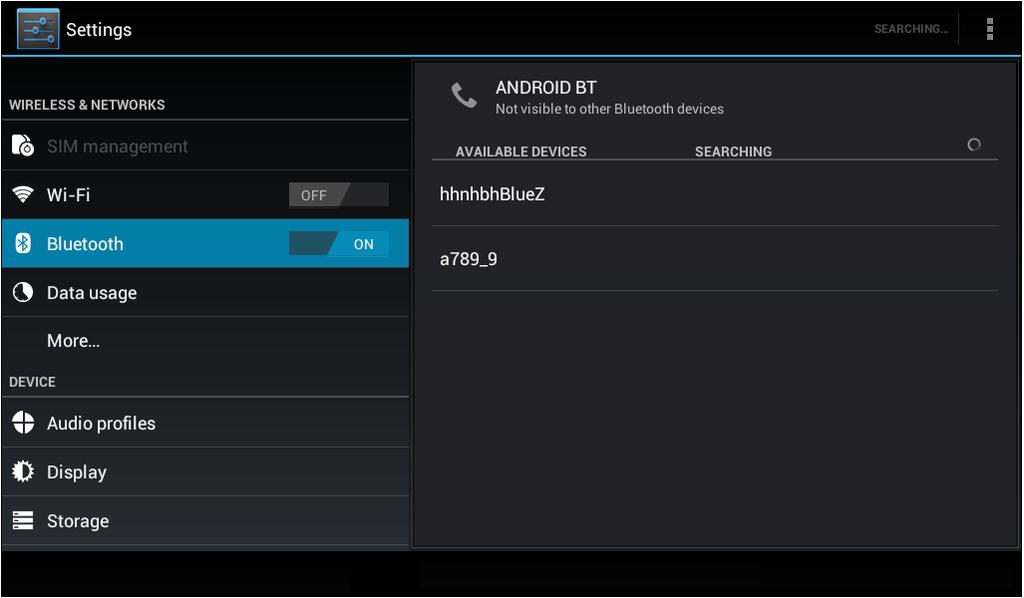Open Display settings
1024x598 pixels.
point(206,471)
